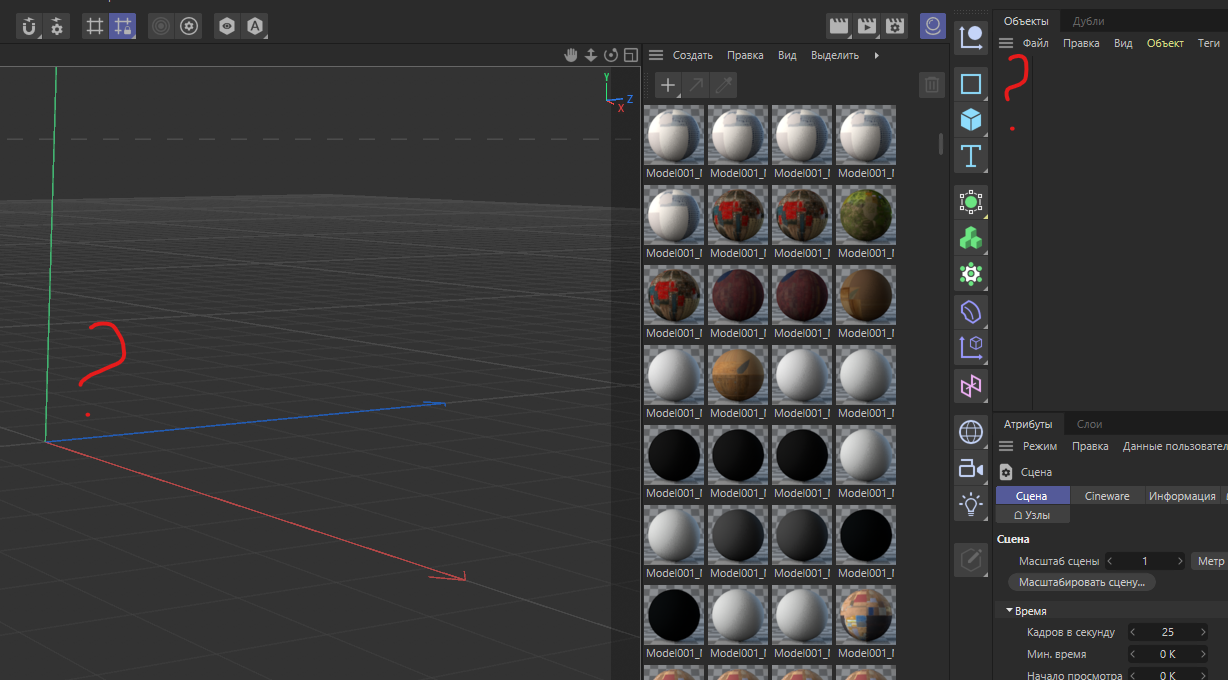Viewport: 1228px width, 680px height.
Task: Click the Масштаб сцены value field
Action: coord(1145,561)
